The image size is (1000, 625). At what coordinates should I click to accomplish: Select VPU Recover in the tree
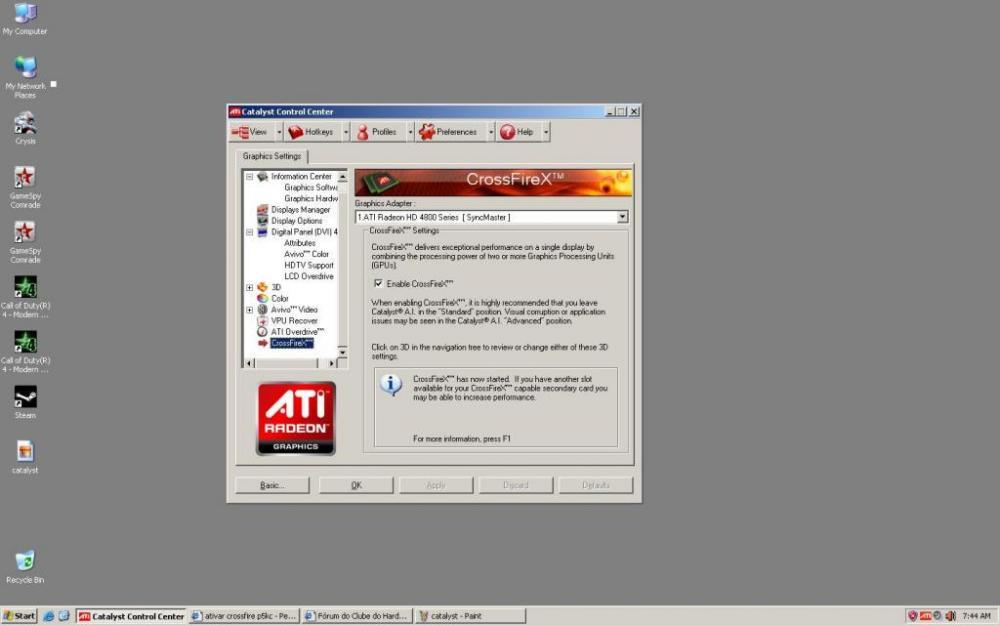click(294, 321)
